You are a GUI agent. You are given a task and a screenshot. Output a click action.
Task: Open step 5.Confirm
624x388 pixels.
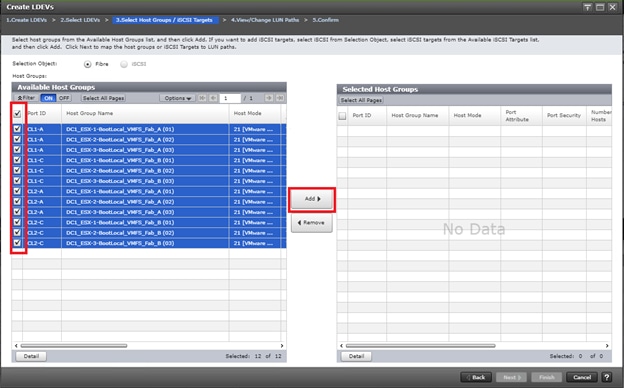pyautogui.click(x=326, y=20)
